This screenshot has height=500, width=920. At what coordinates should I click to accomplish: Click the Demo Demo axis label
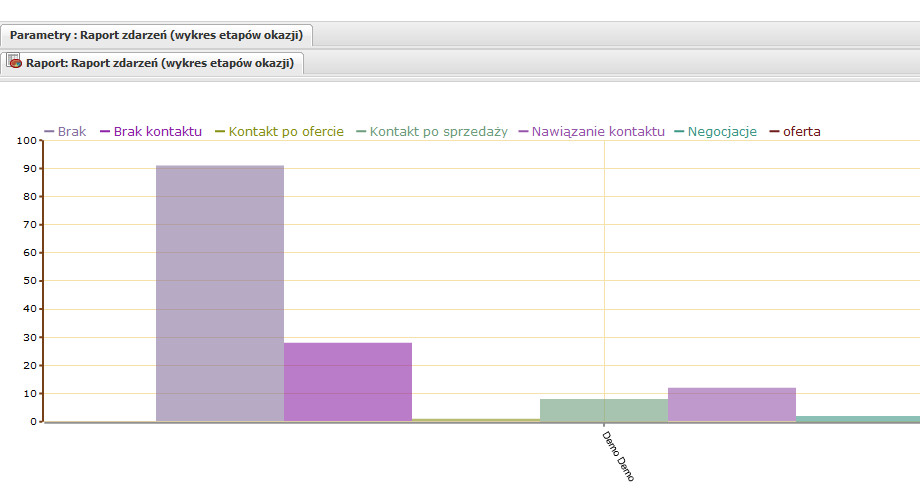tap(618, 457)
